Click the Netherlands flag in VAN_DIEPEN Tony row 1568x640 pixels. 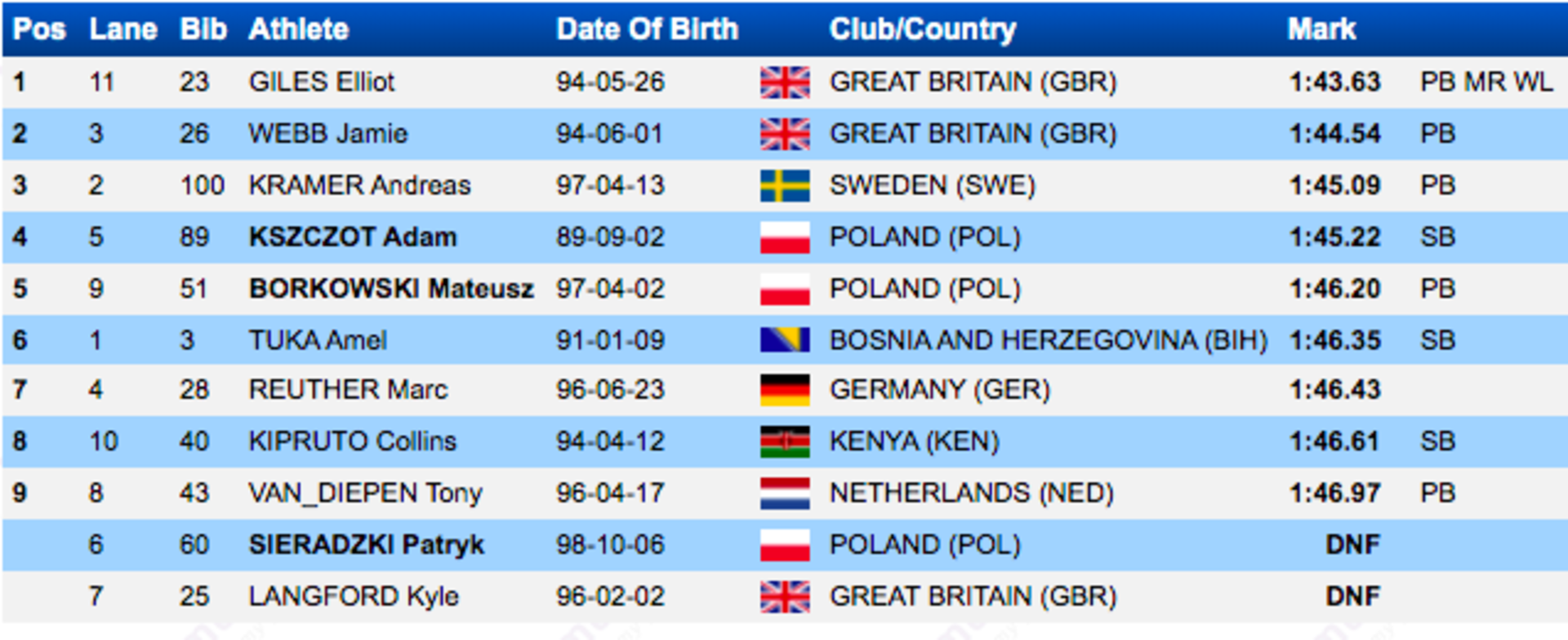[x=785, y=493]
